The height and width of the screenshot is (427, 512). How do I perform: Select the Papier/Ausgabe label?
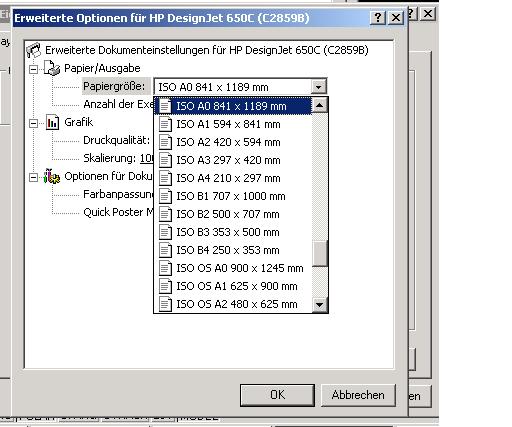pos(102,68)
